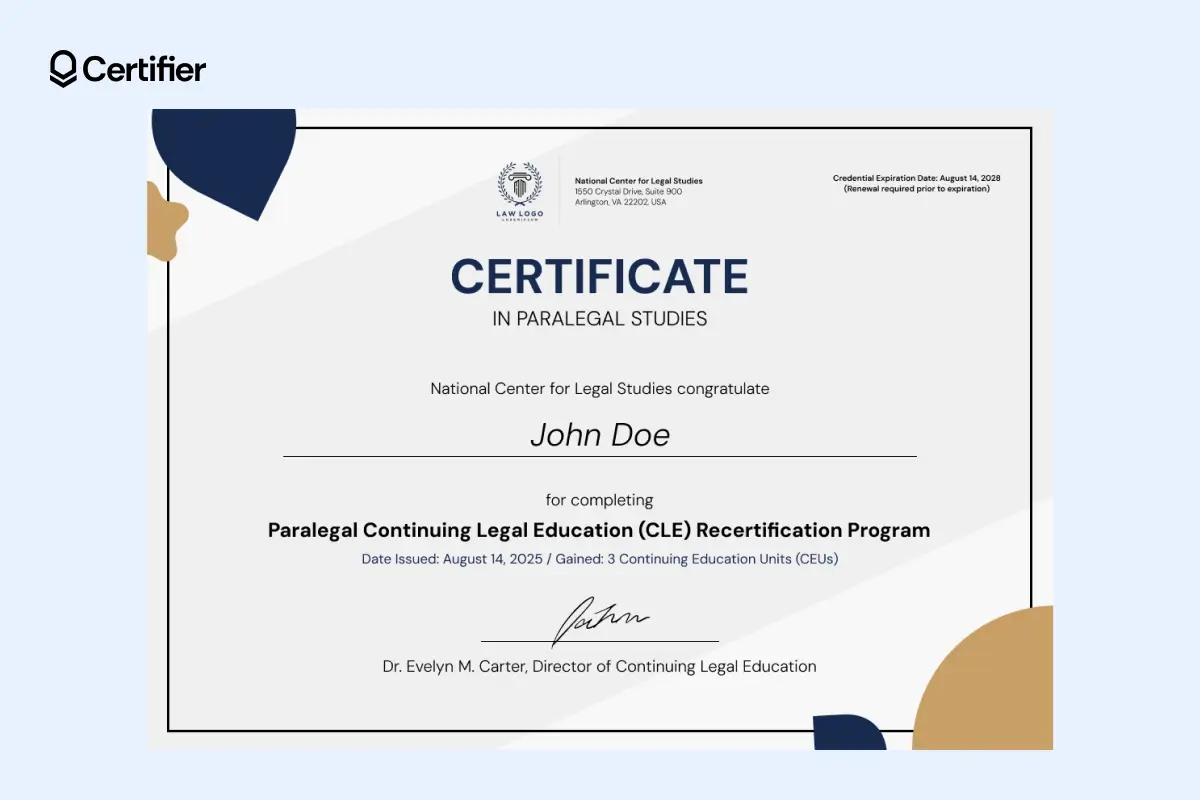Select 'National Center for Legal Studies congratulate' line

click(x=600, y=388)
